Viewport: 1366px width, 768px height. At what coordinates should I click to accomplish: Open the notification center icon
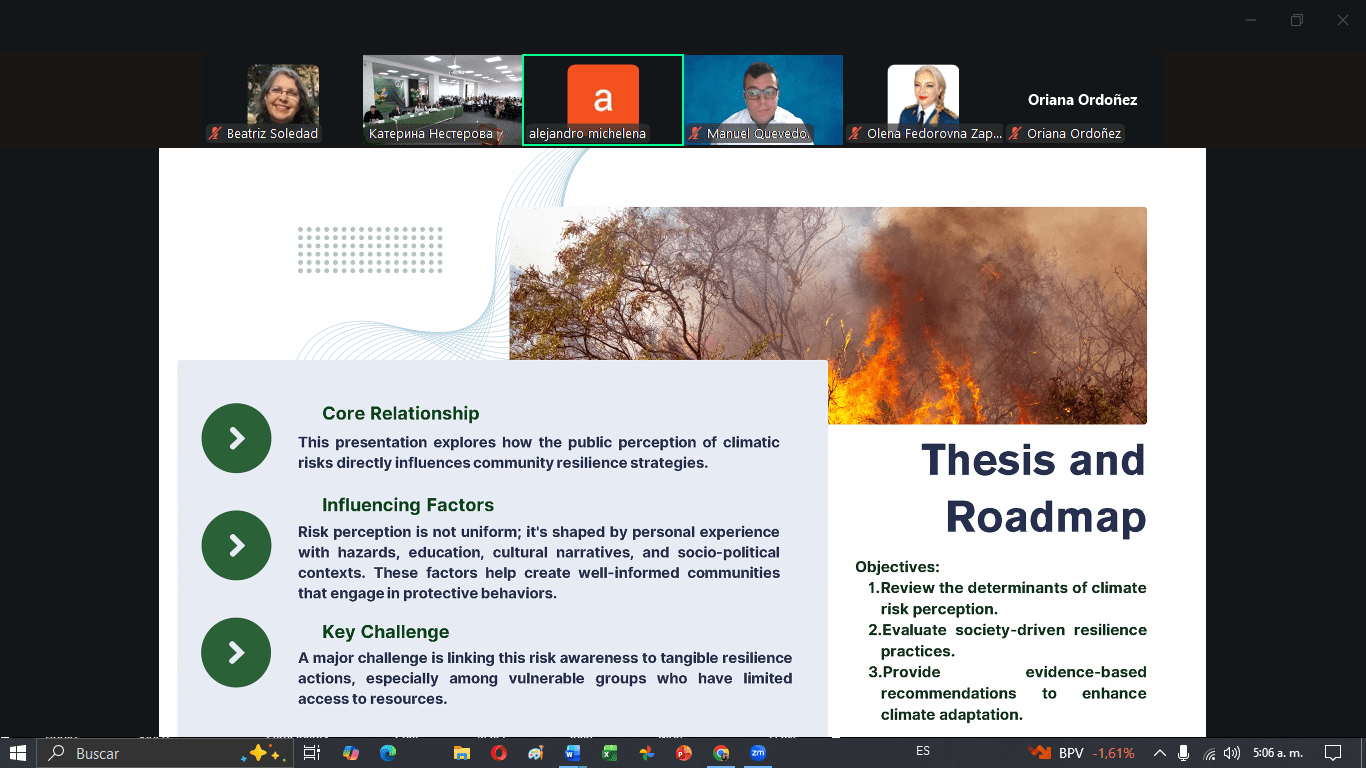[x=1333, y=753]
